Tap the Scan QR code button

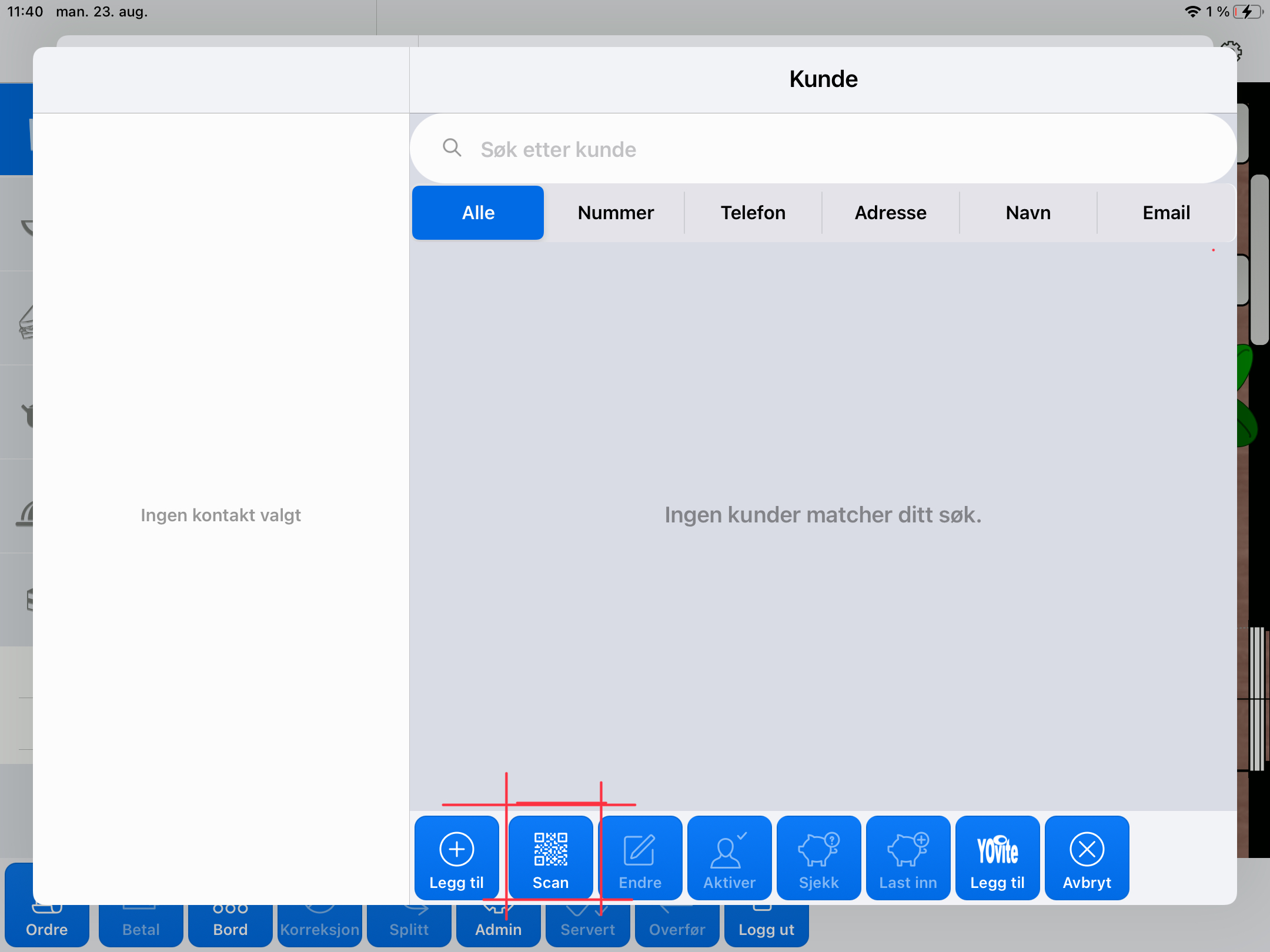(x=550, y=857)
